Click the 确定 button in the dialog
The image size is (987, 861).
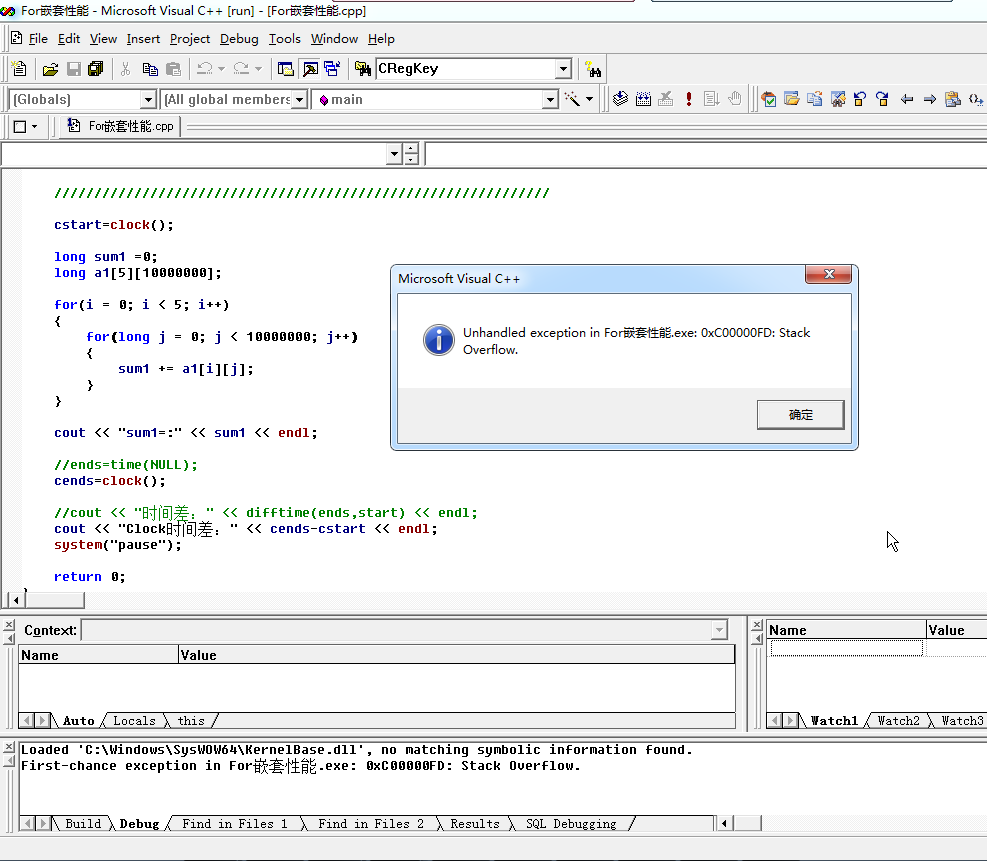coord(800,414)
